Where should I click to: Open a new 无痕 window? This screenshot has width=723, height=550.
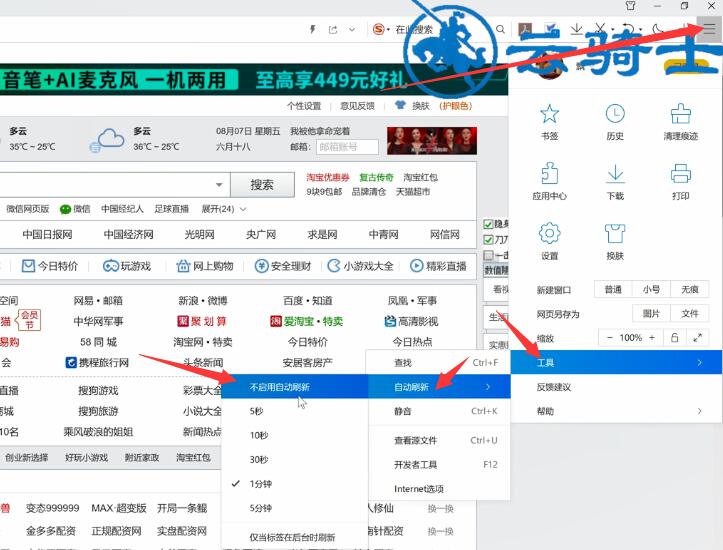(x=689, y=289)
